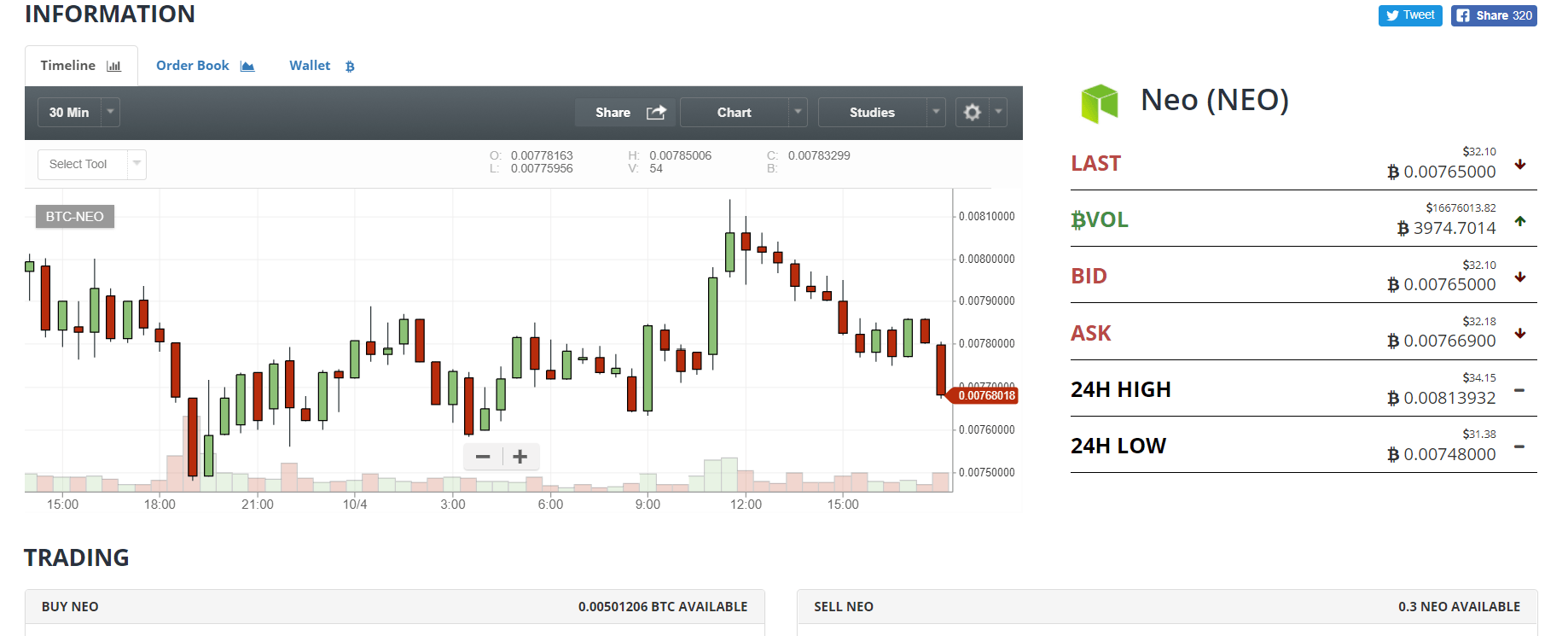Click the BID down arrow icon
Screen dimensions: 1568x636
(x=1520, y=277)
